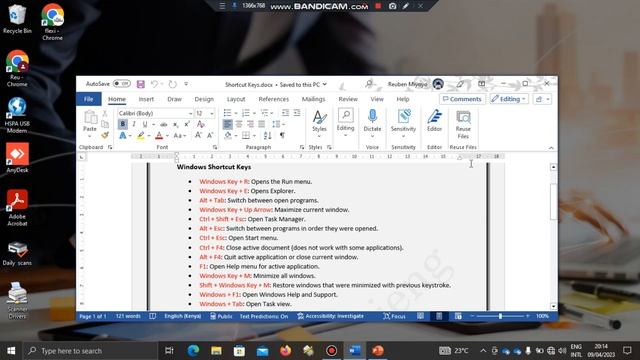This screenshot has width=640, height=360.
Task: Open the File tab
Action: (x=89, y=99)
